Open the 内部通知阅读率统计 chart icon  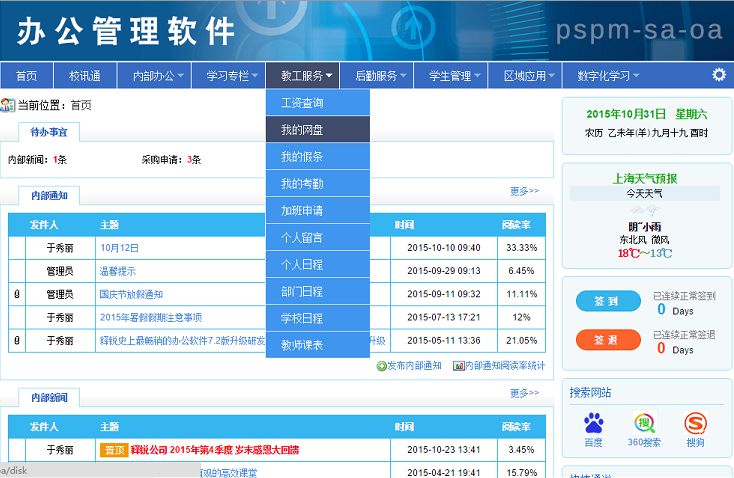[x=458, y=366]
